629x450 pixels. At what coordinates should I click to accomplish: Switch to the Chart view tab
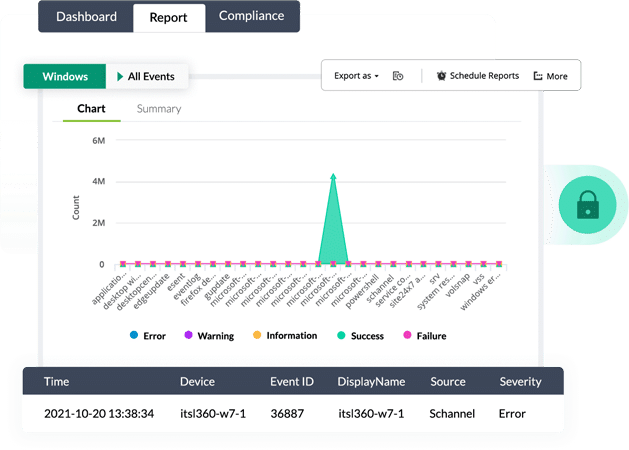tap(91, 109)
